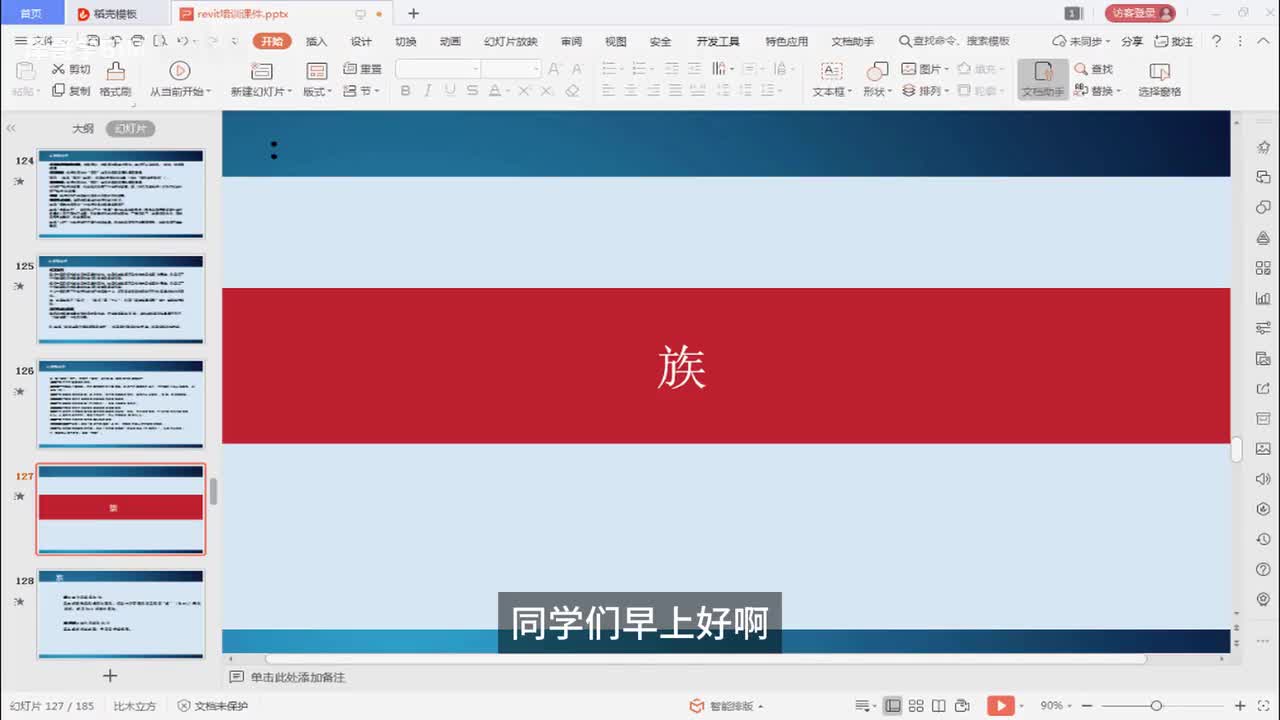The height and width of the screenshot is (720, 1280).
Task: Open the 动画 ribbon tab
Action: 450,41
